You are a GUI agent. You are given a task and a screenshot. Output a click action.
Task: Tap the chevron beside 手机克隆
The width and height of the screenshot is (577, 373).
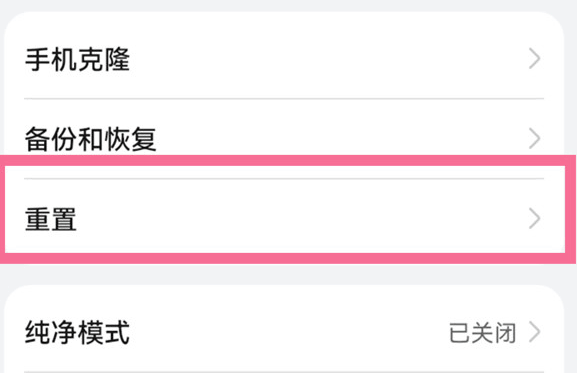click(535, 58)
